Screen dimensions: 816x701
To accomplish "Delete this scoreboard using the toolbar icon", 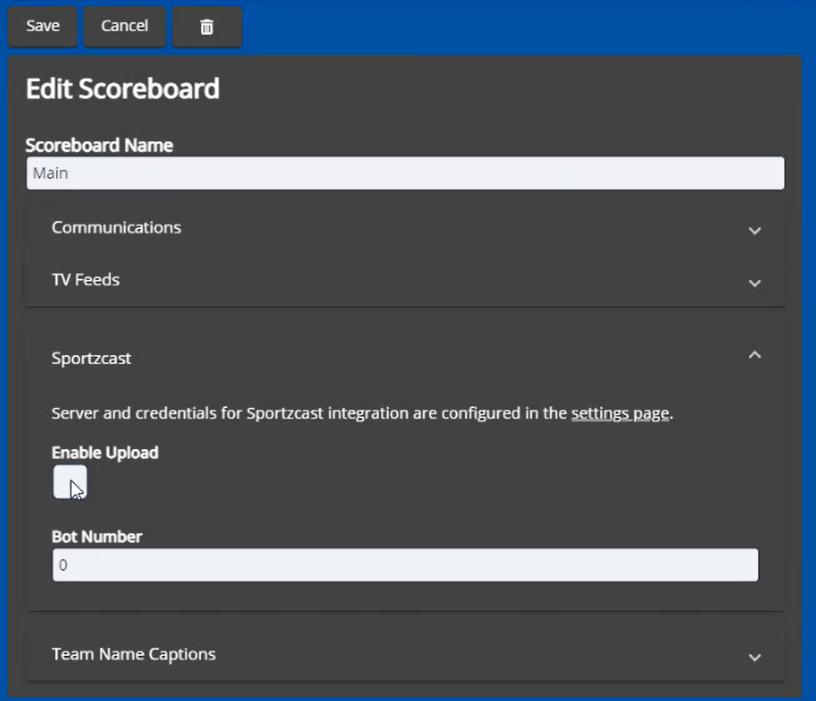I will click(x=207, y=26).
